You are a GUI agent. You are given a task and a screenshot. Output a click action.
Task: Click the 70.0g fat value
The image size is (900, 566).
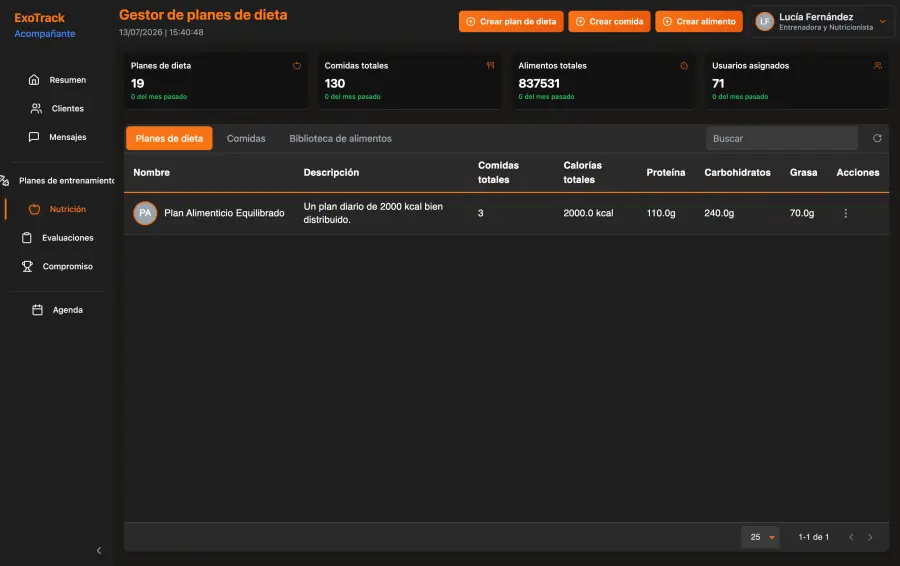pyautogui.click(x=802, y=213)
